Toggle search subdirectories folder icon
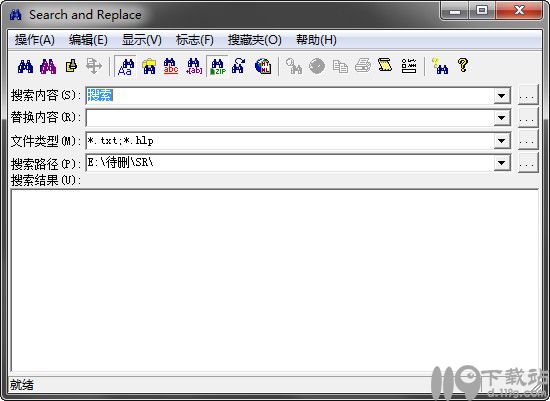The image size is (550, 401). tap(149, 66)
